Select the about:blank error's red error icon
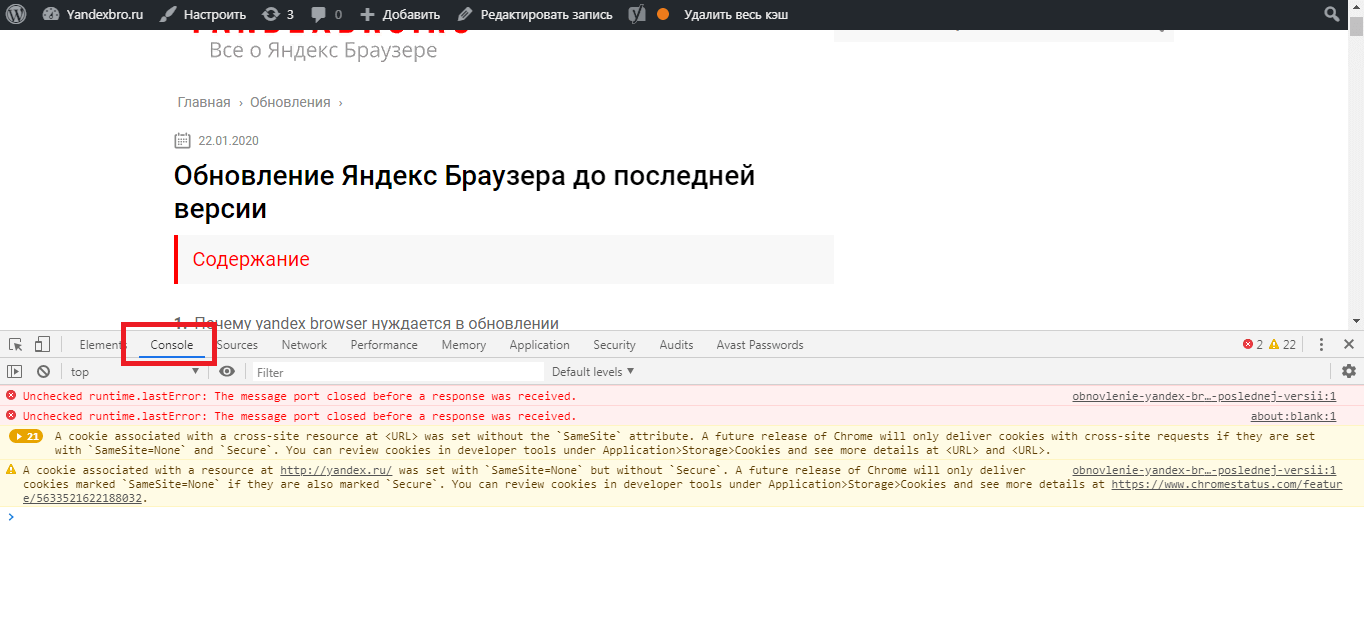 pyautogui.click(x=11, y=415)
